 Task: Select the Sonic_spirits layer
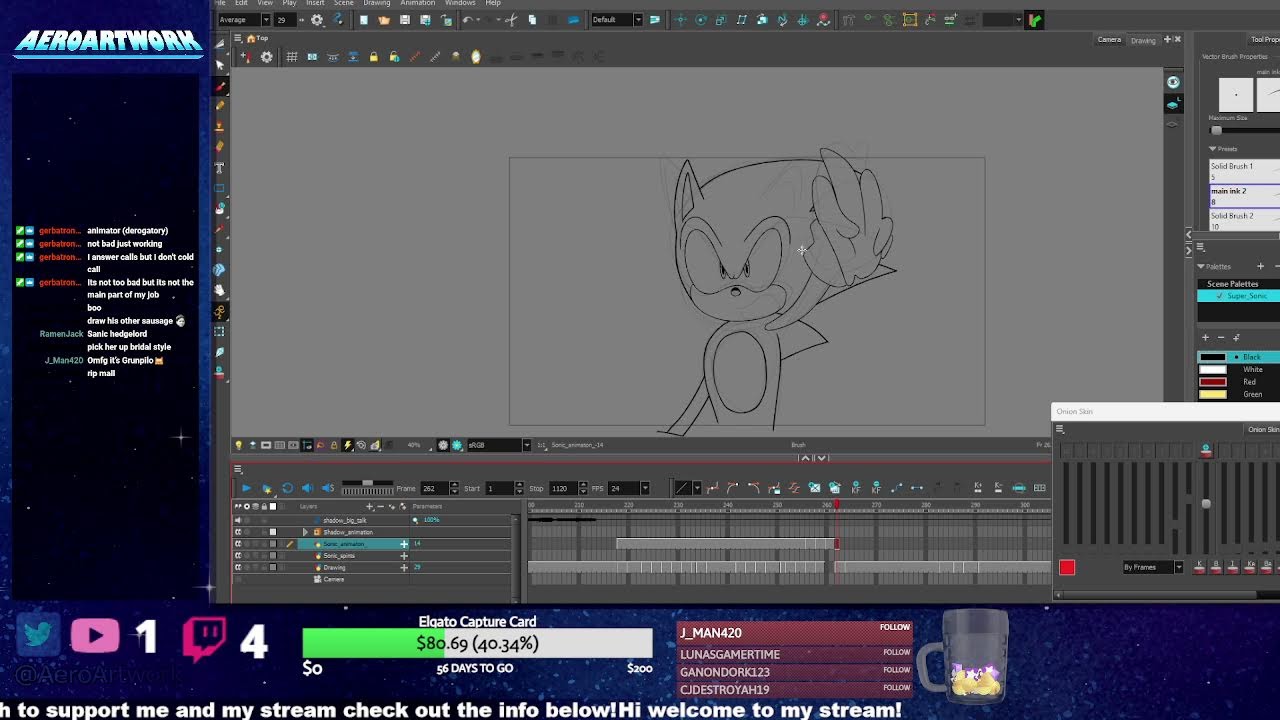[338, 556]
